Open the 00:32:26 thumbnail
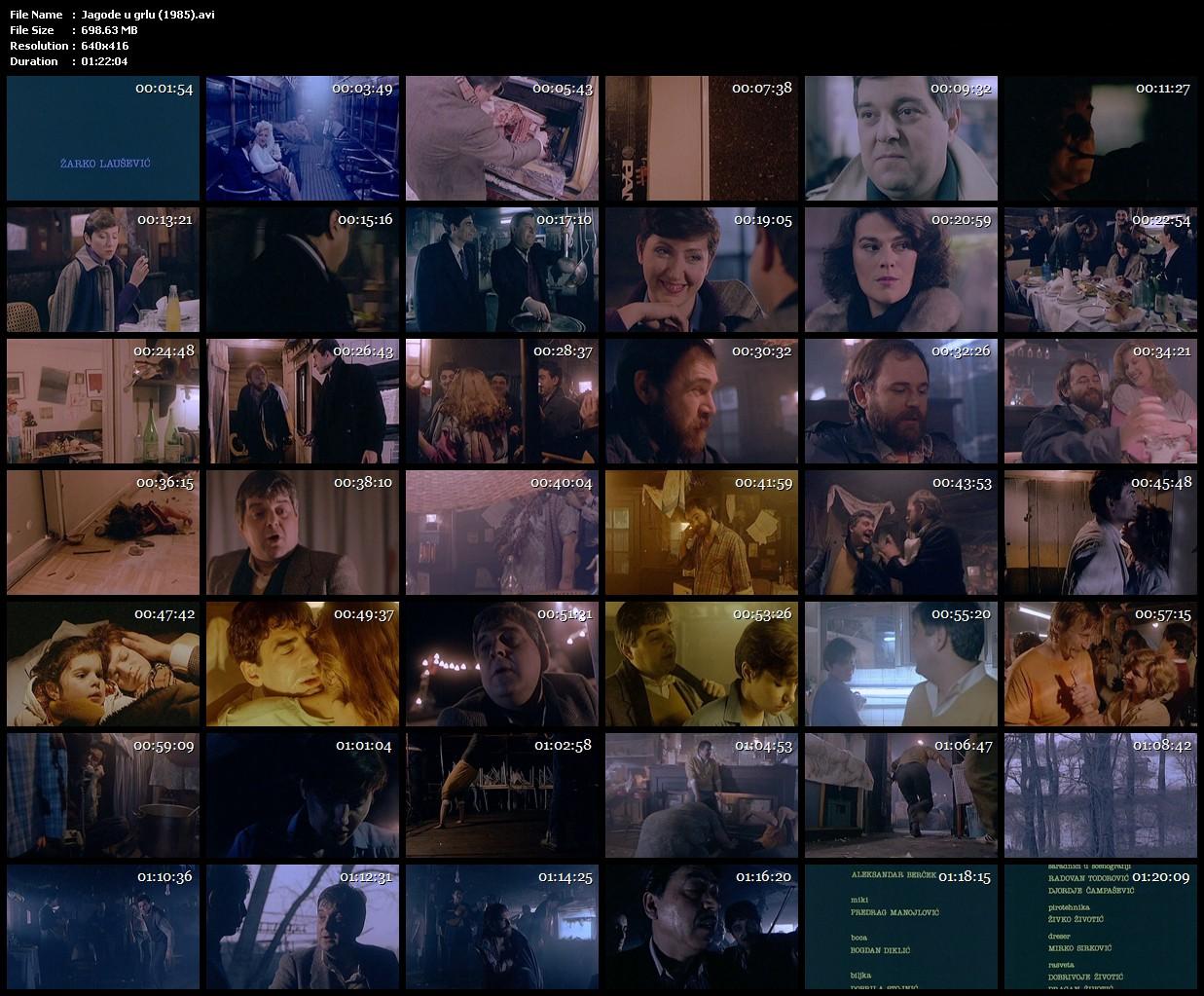 coord(901,401)
